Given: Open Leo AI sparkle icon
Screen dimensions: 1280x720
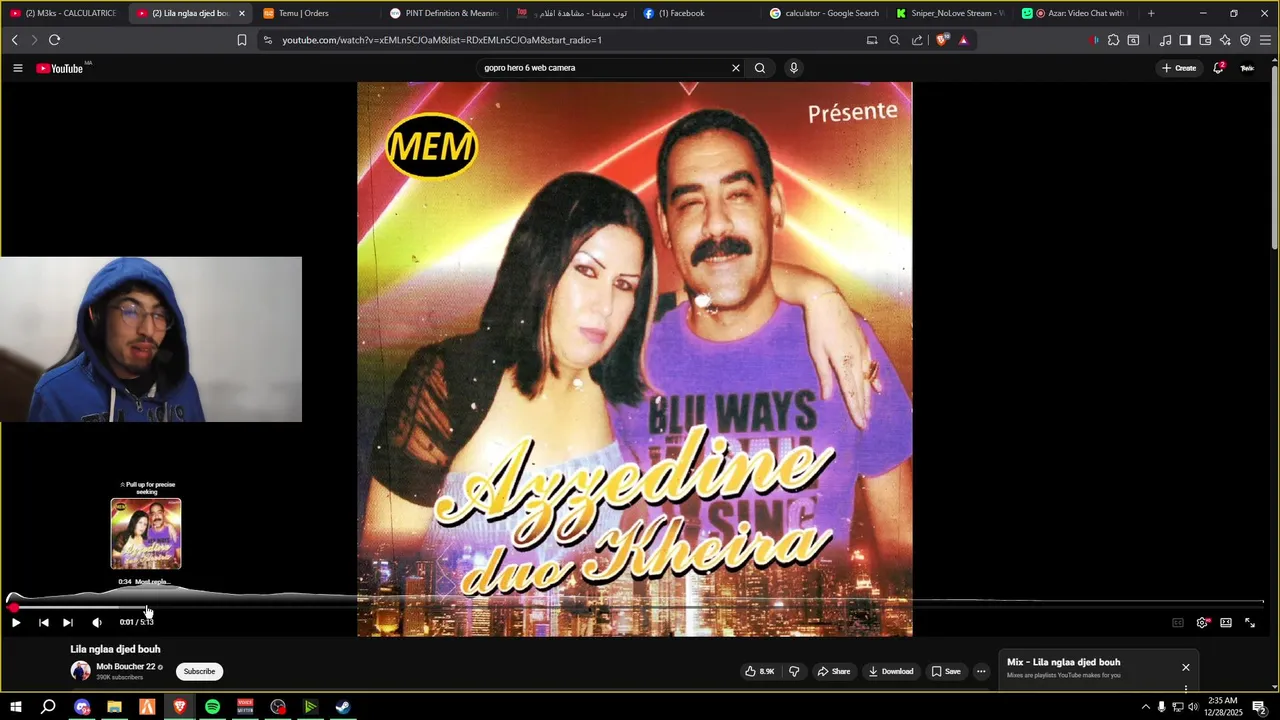Looking at the screenshot, I should (x=1225, y=40).
